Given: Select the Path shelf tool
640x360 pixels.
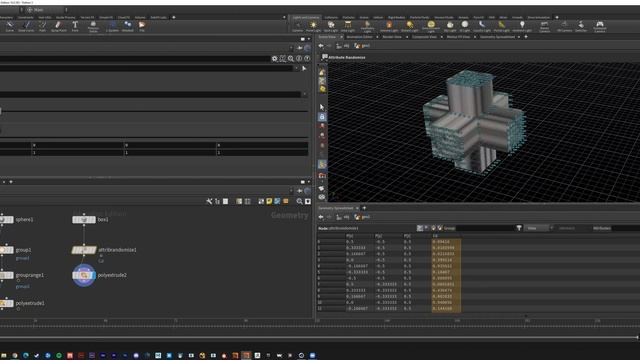Looking at the screenshot, I should click(42, 27).
